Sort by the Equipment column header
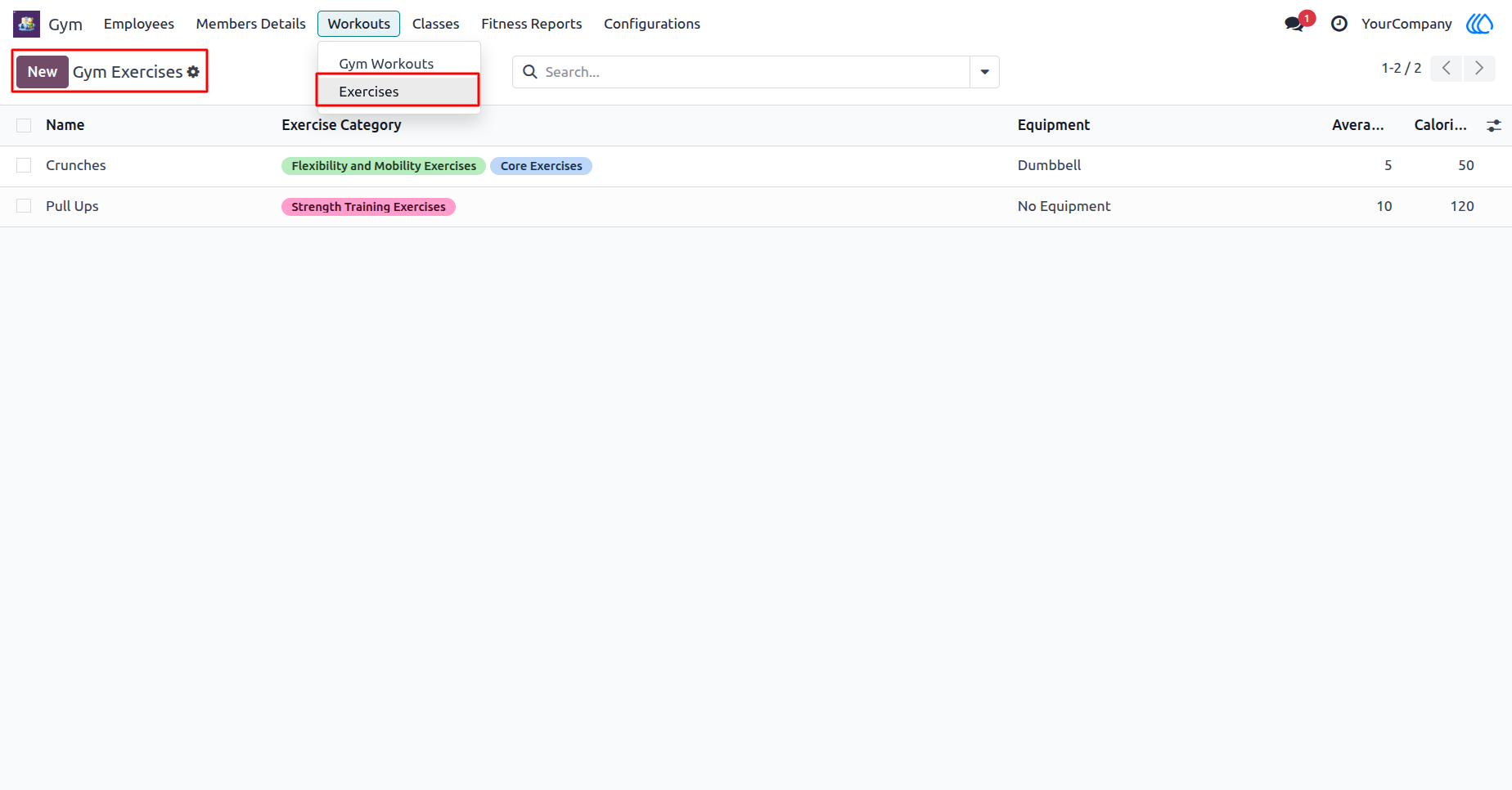The height and width of the screenshot is (790, 1512). point(1054,125)
